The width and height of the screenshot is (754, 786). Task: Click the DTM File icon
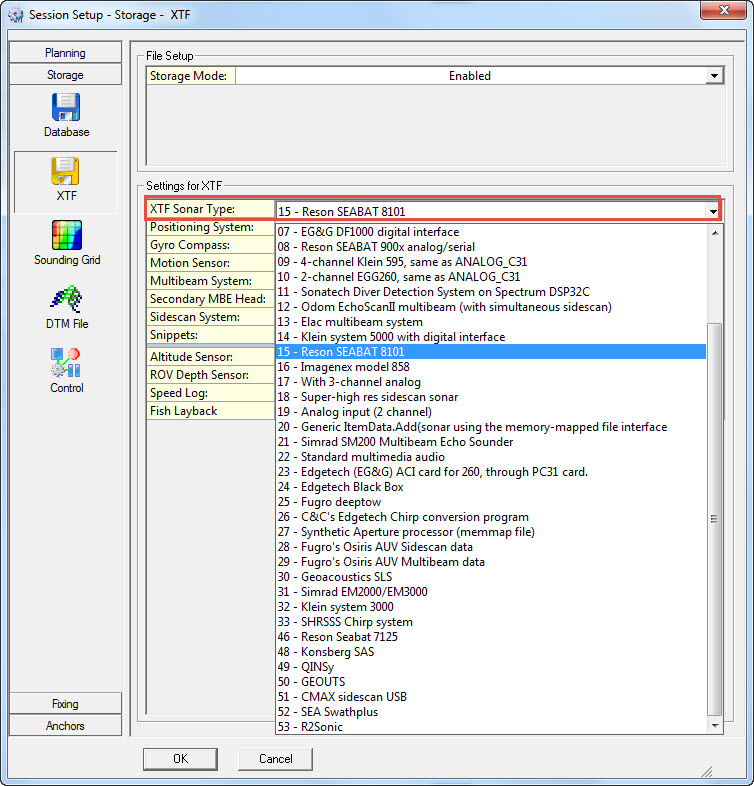pyautogui.click(x=66, y=300)
